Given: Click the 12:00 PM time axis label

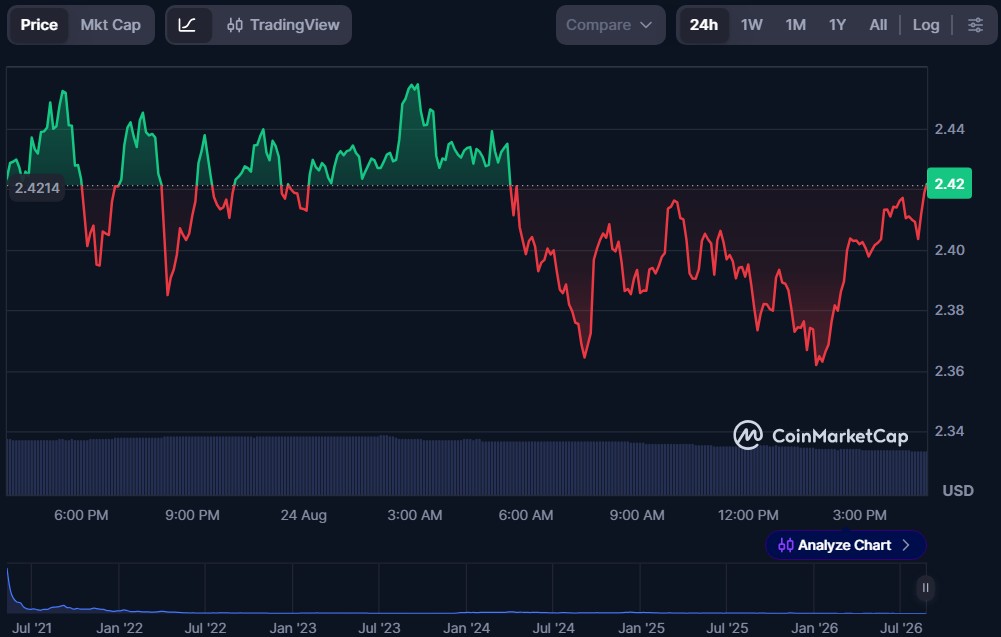Looking at the screenshot, I should (748, 515).
